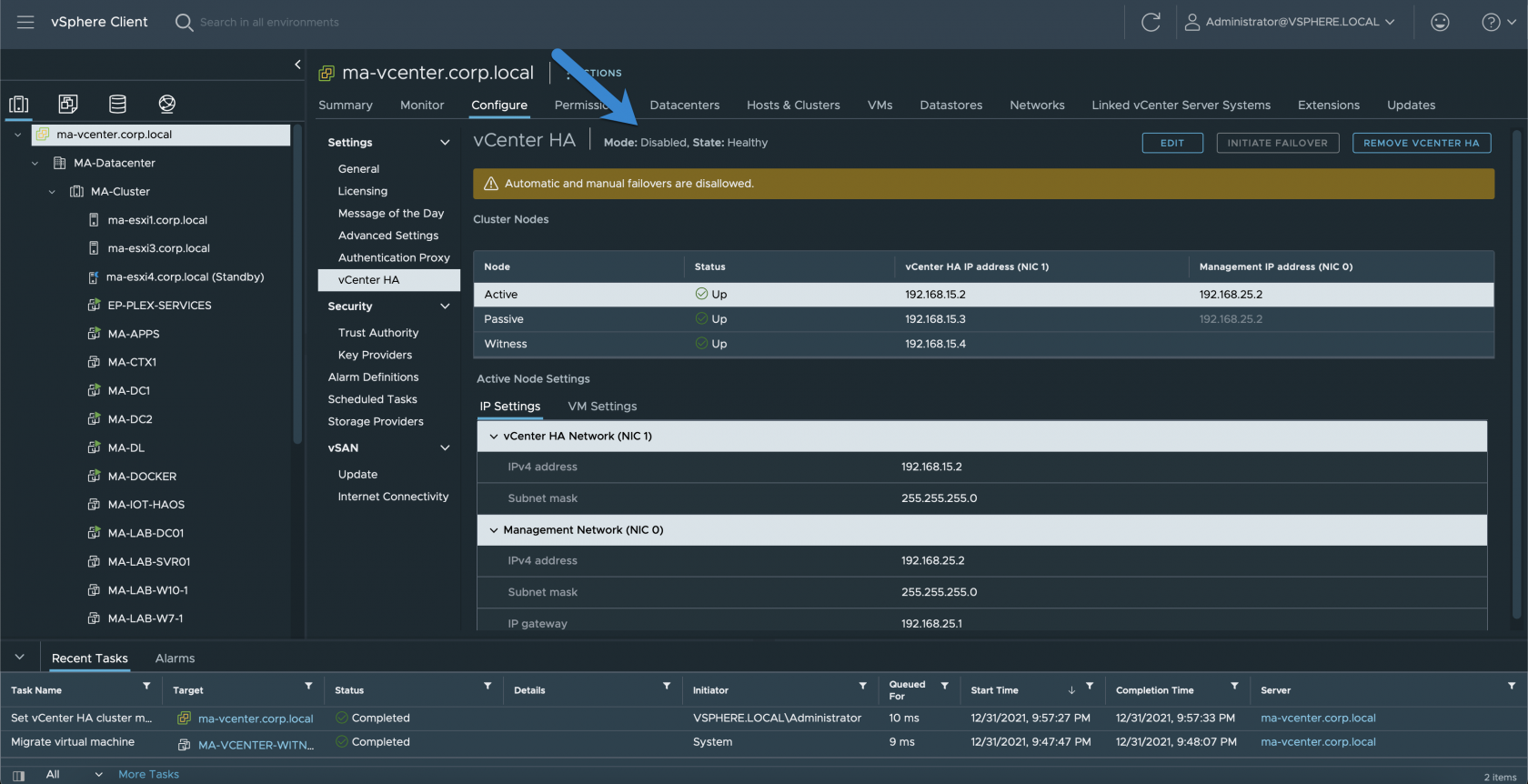Select Alarm Definitions in configure menu
The height and width of the screenshot is (784, 1528).
373,377
